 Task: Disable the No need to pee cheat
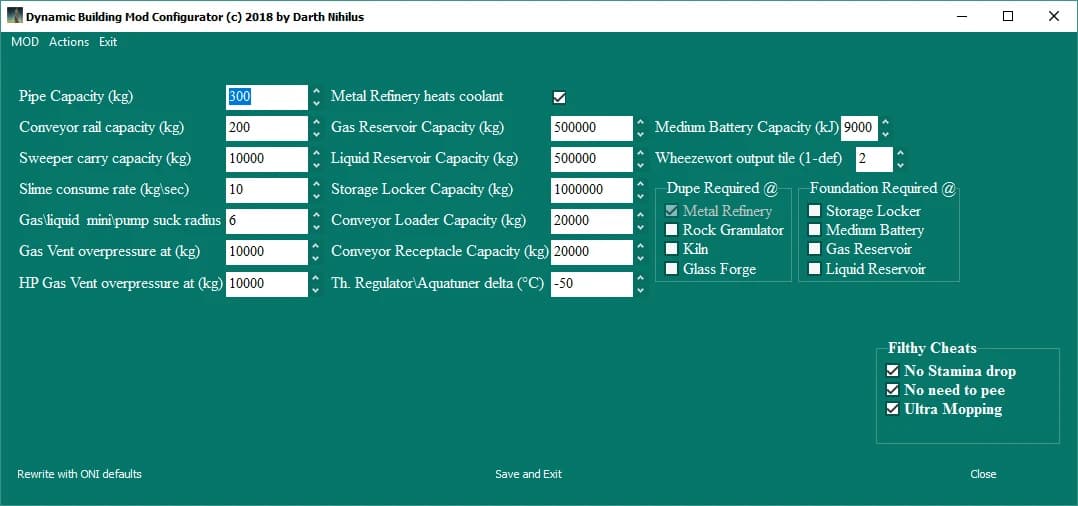coord(892,390)
